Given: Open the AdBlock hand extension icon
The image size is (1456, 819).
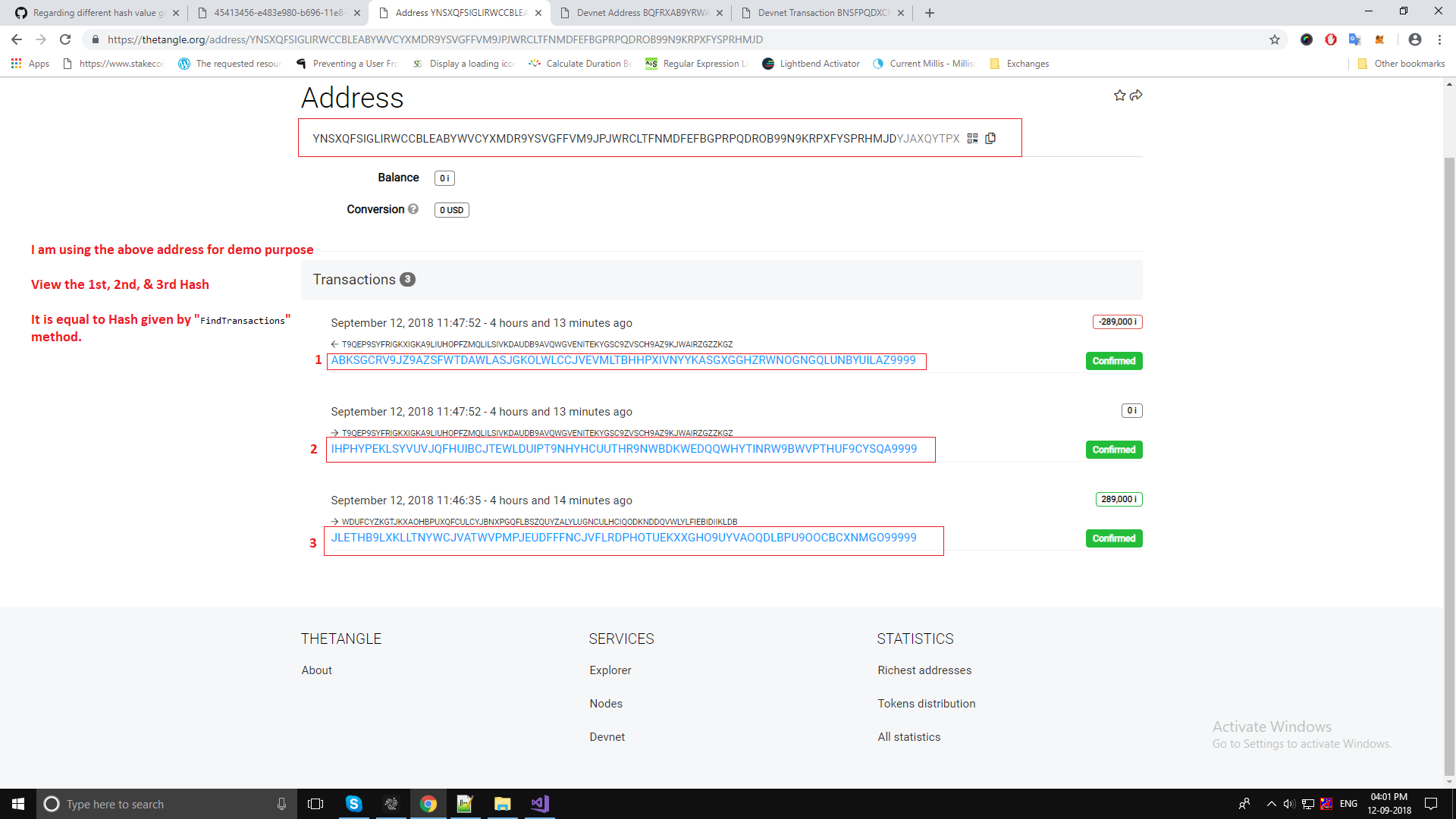Looking at the screenshot, I should [x=1331, y=39].
